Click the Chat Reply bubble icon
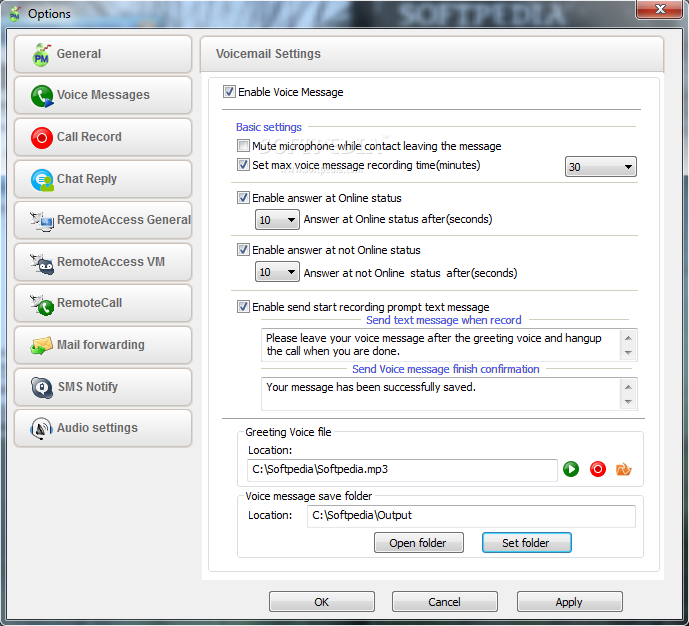Viewport: 689px width, 626px height. point(42,180)
